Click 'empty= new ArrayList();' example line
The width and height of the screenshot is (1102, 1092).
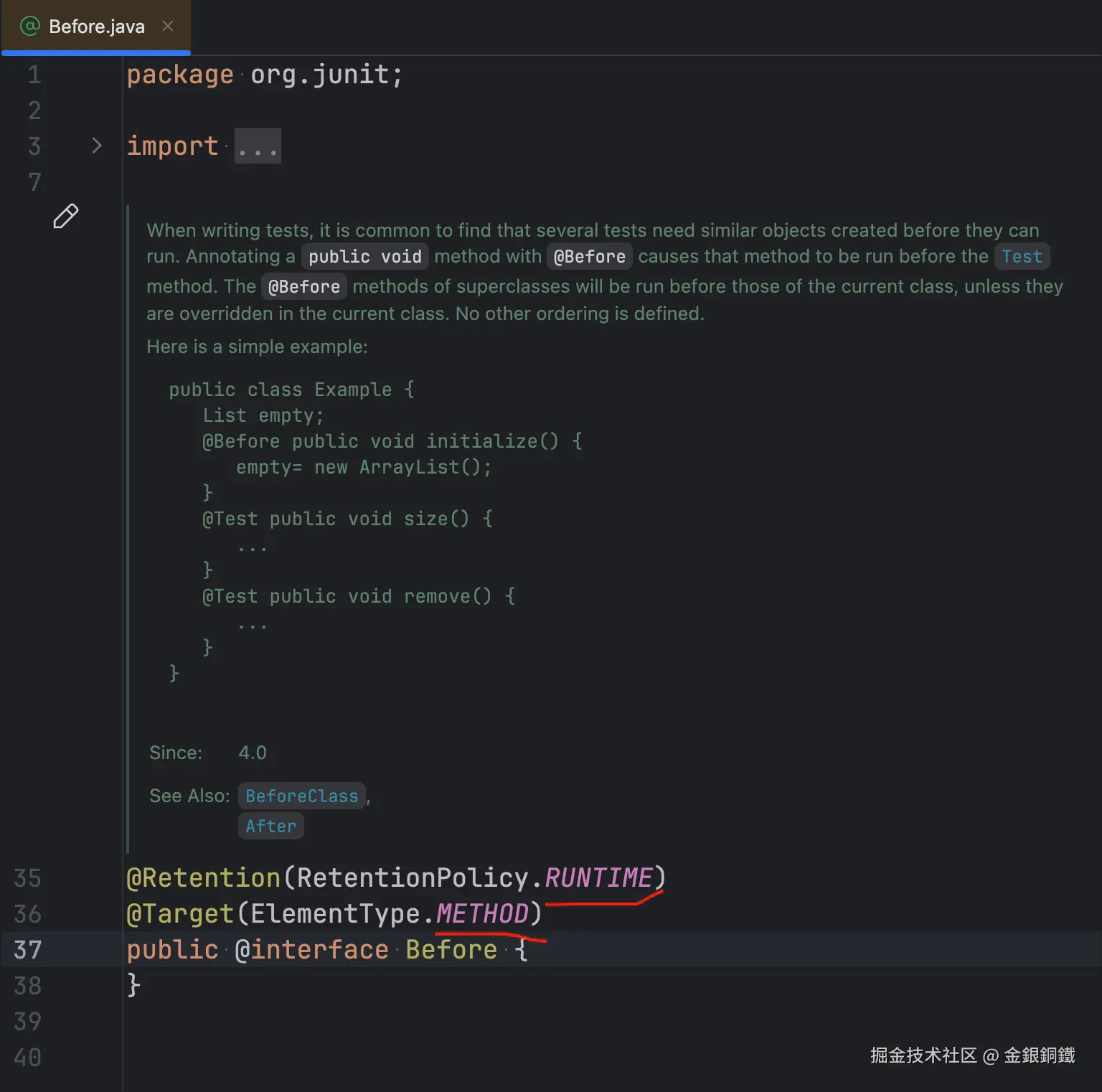tap(364, 467)
